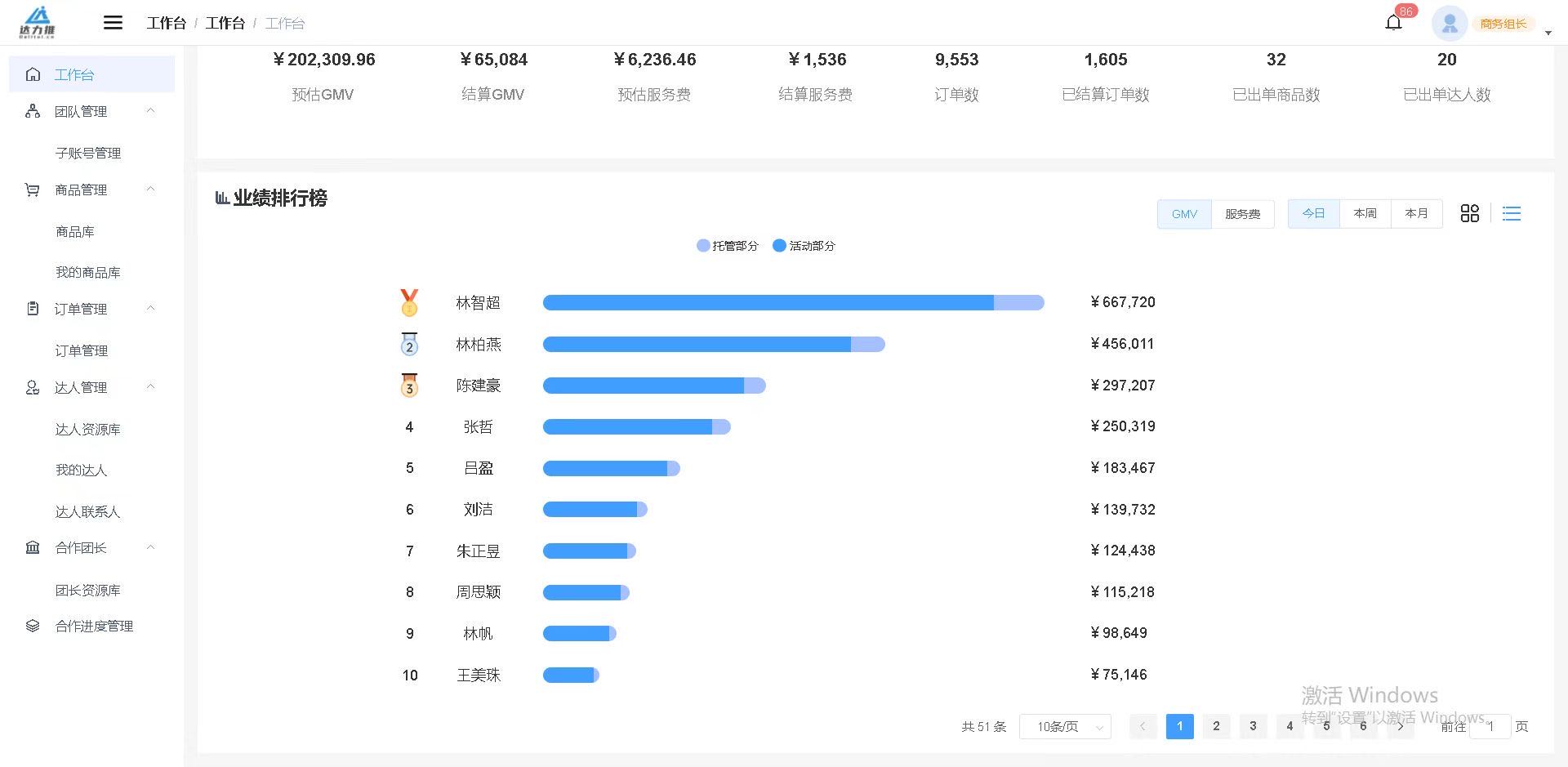
Task: Click the 达人管理 person icon
Action: (33, 387)
